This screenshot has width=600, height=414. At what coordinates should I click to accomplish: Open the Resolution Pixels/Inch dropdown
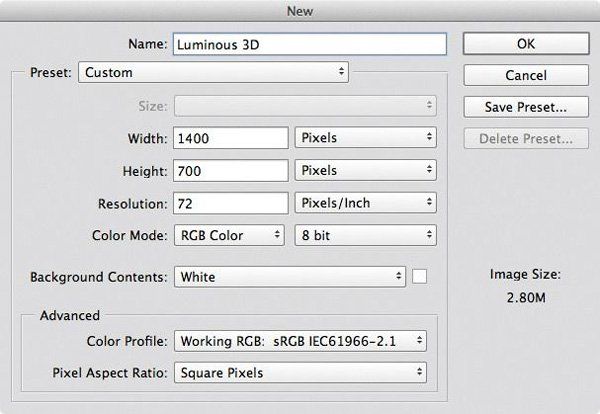pyautogui.click(x=365, y=203)
